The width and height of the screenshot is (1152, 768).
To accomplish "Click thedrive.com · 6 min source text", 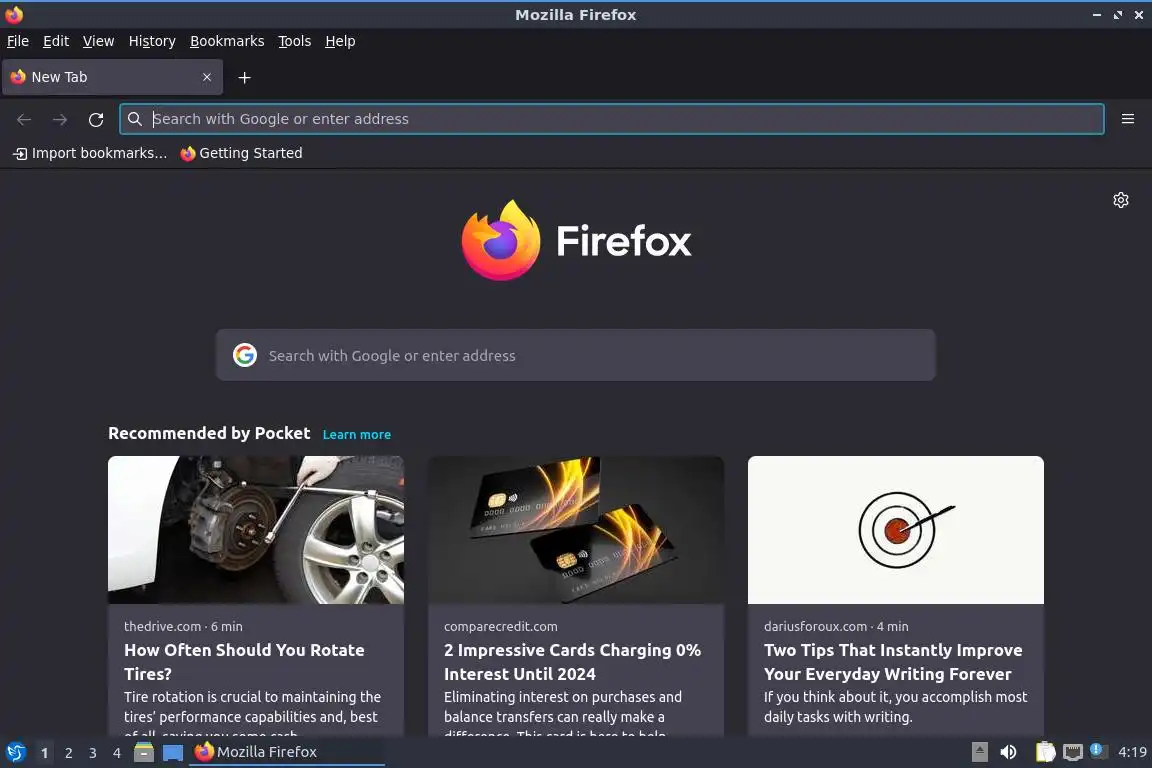I will pos(183,626).
